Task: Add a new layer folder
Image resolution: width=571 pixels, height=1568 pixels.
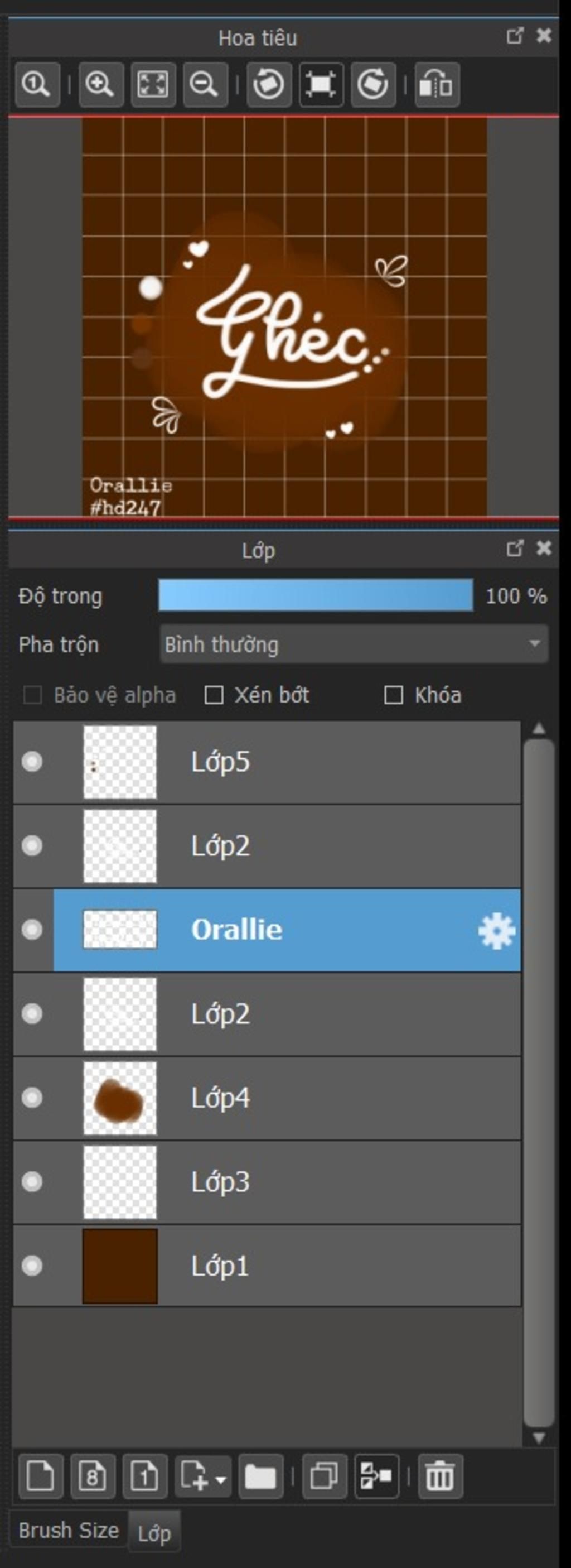Action: [260, 1476]
